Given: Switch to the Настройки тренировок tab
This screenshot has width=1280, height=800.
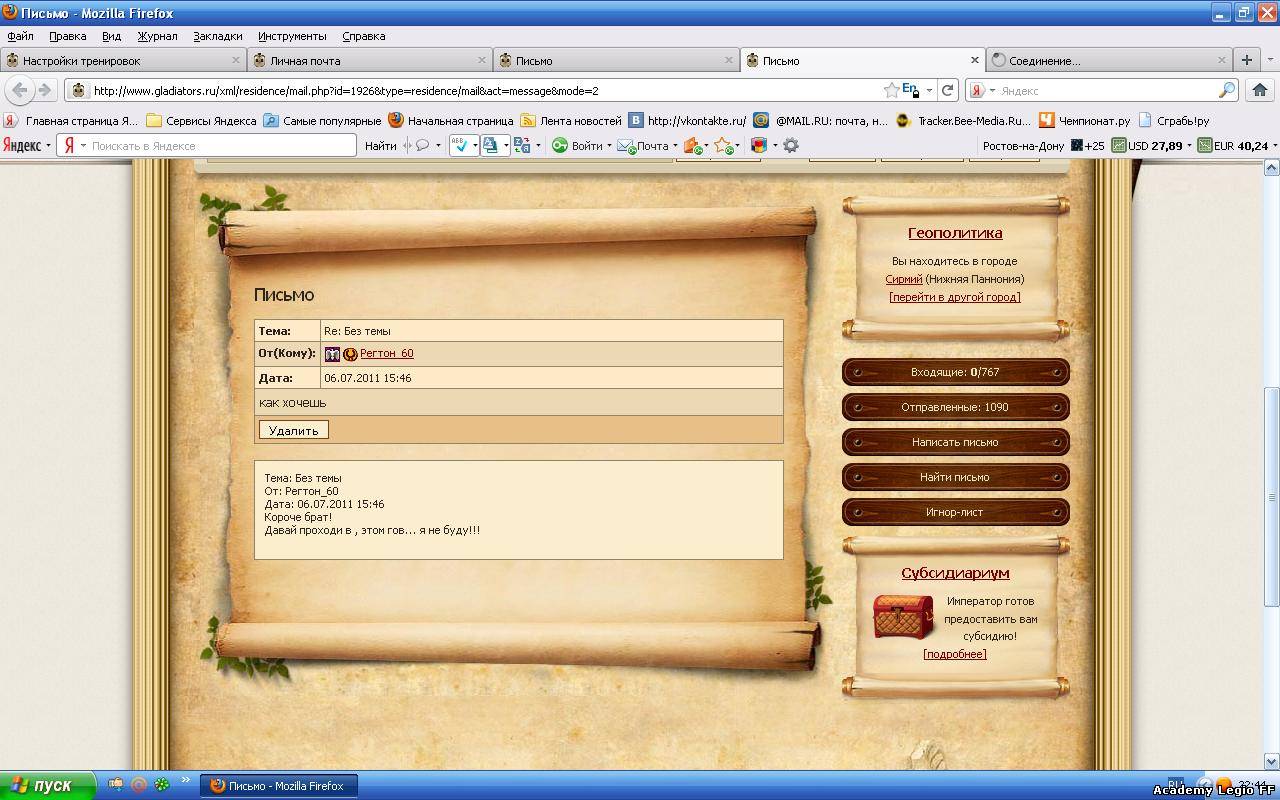Looking at the screenshot, I should (124, 60).
